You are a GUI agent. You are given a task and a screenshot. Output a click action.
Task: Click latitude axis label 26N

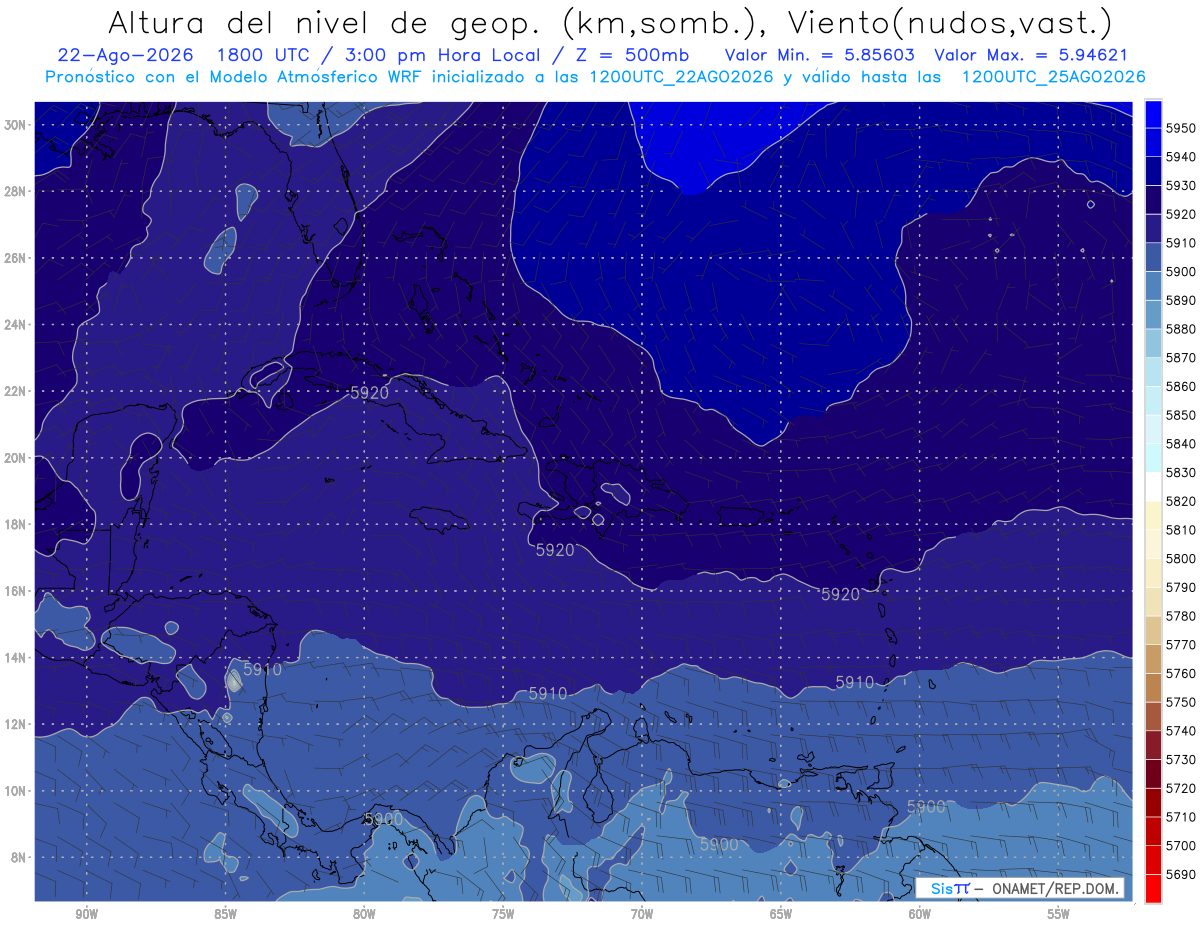16,258
